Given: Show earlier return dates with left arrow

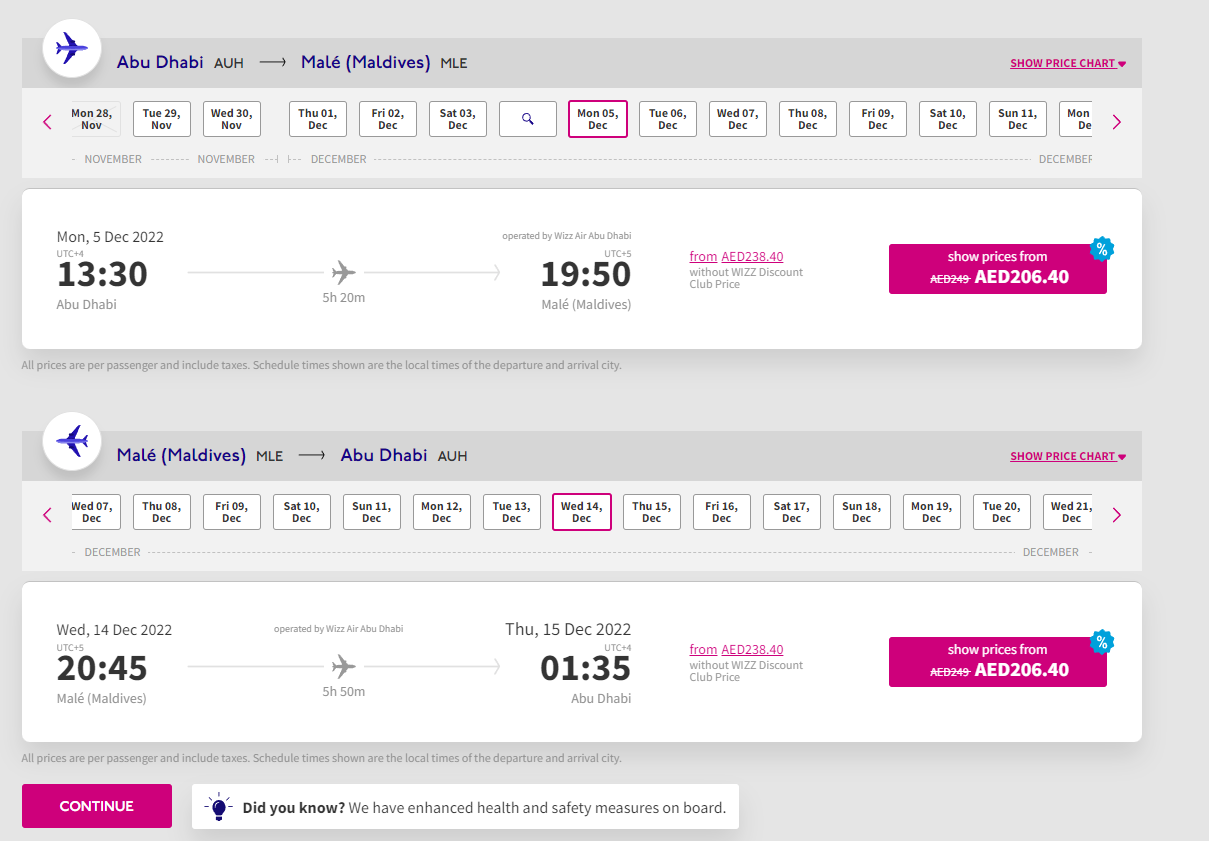Looking at the screenshot, I should [x=47, y=515].
